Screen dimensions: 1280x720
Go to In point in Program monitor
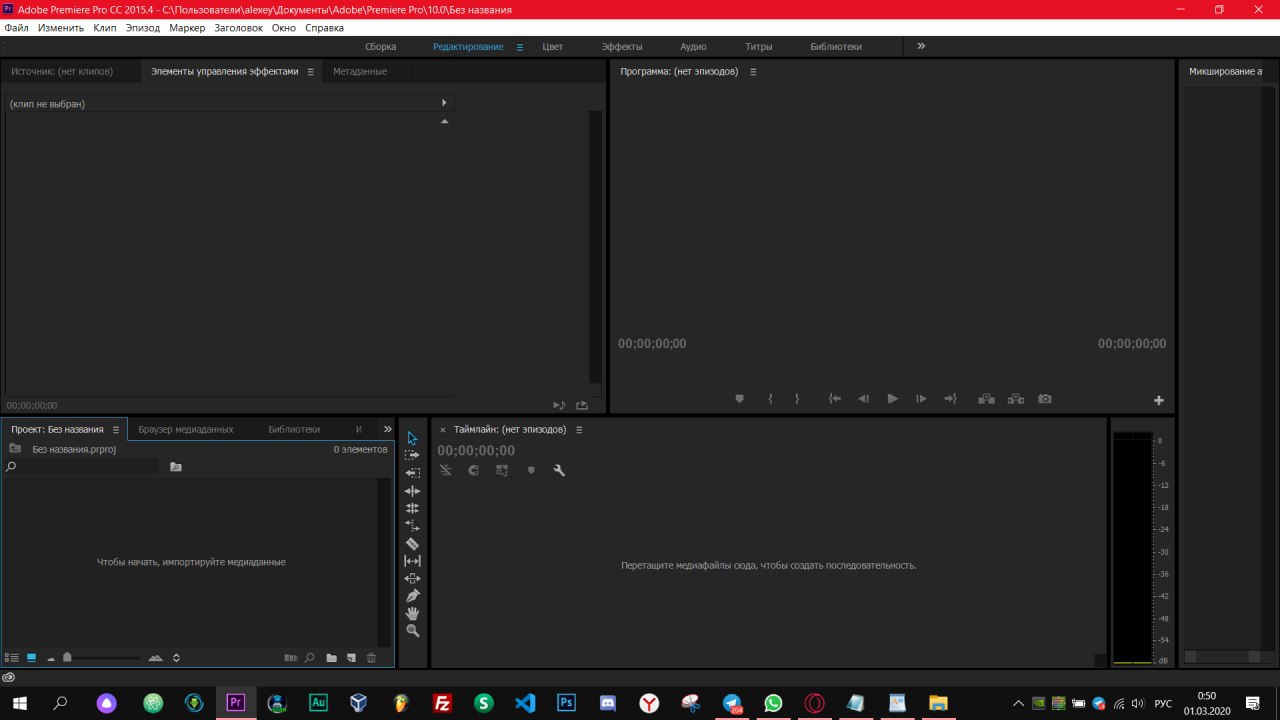(x=835, y=399)
